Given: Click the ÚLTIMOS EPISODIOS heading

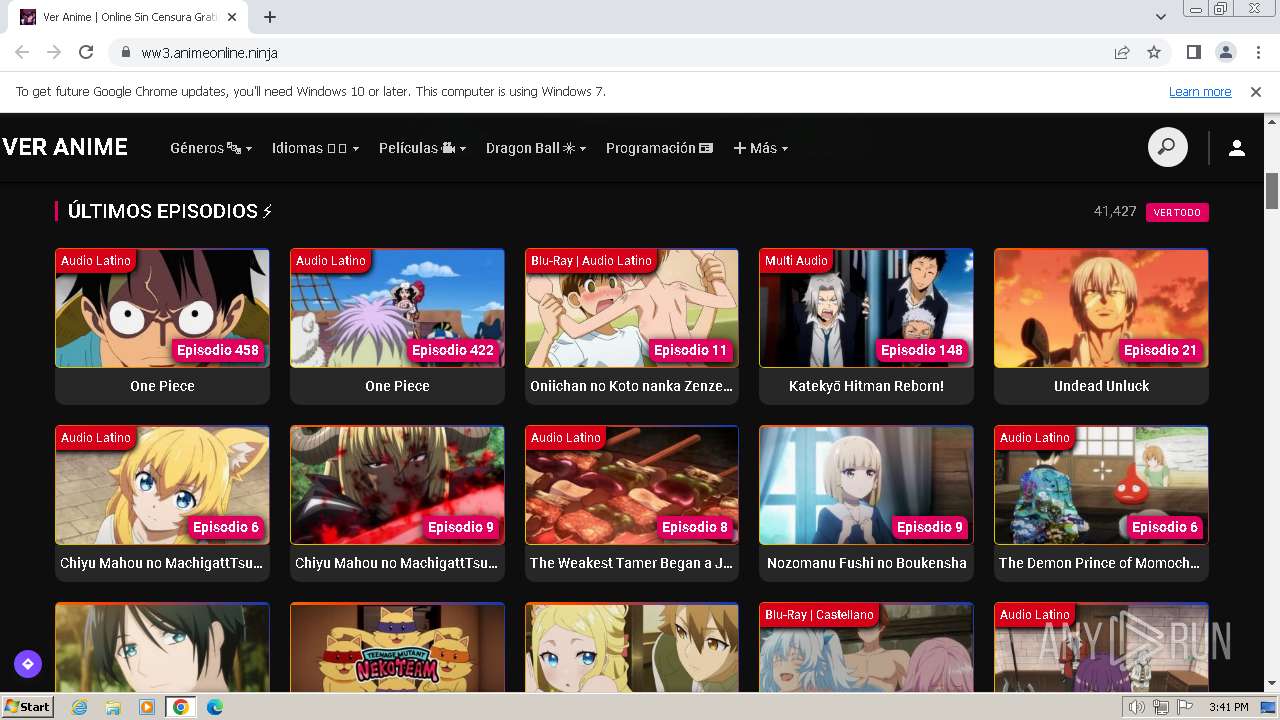Looking at the screenshot, I should 170,211.
